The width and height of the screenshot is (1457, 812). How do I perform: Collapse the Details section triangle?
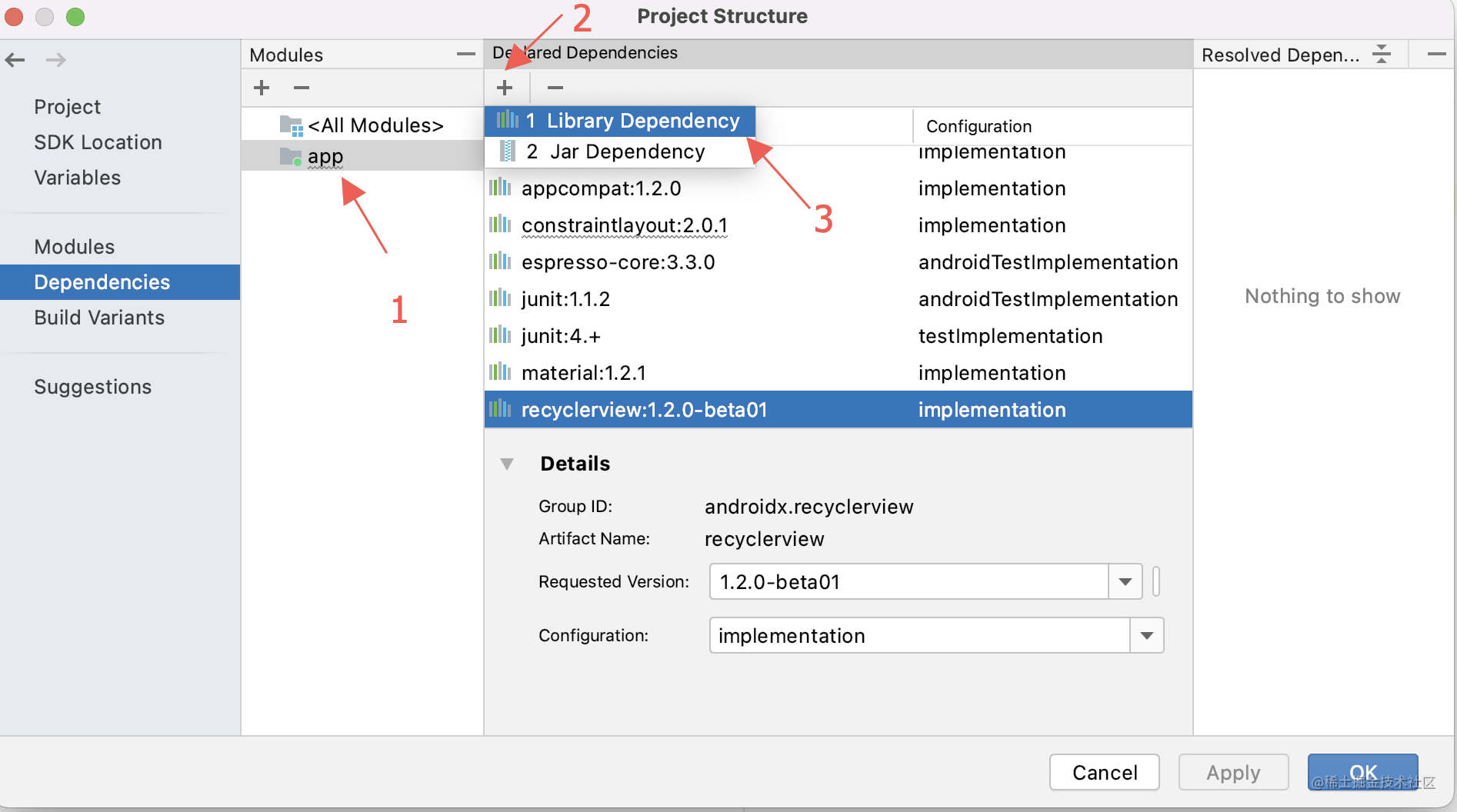507,464
